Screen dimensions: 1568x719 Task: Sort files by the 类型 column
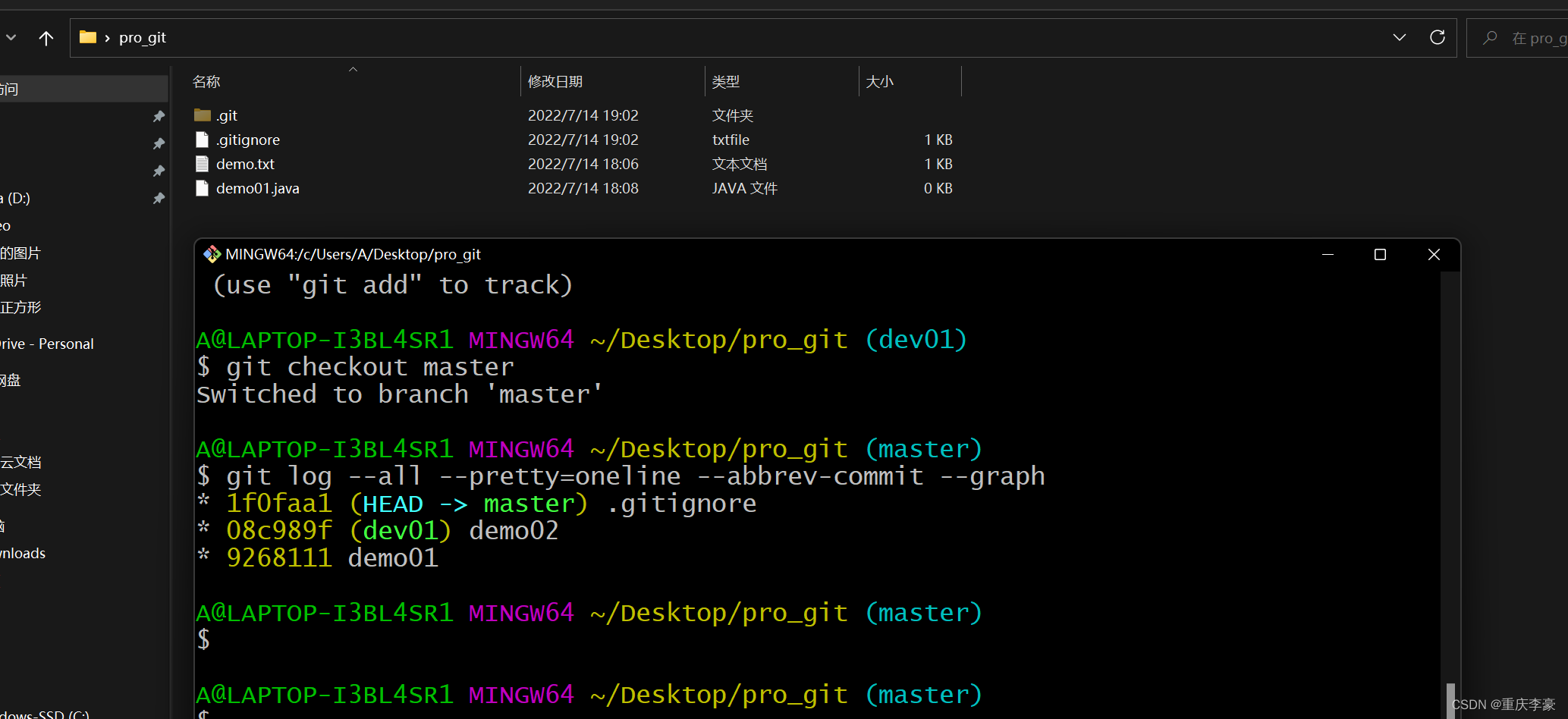tap(726, 81)
